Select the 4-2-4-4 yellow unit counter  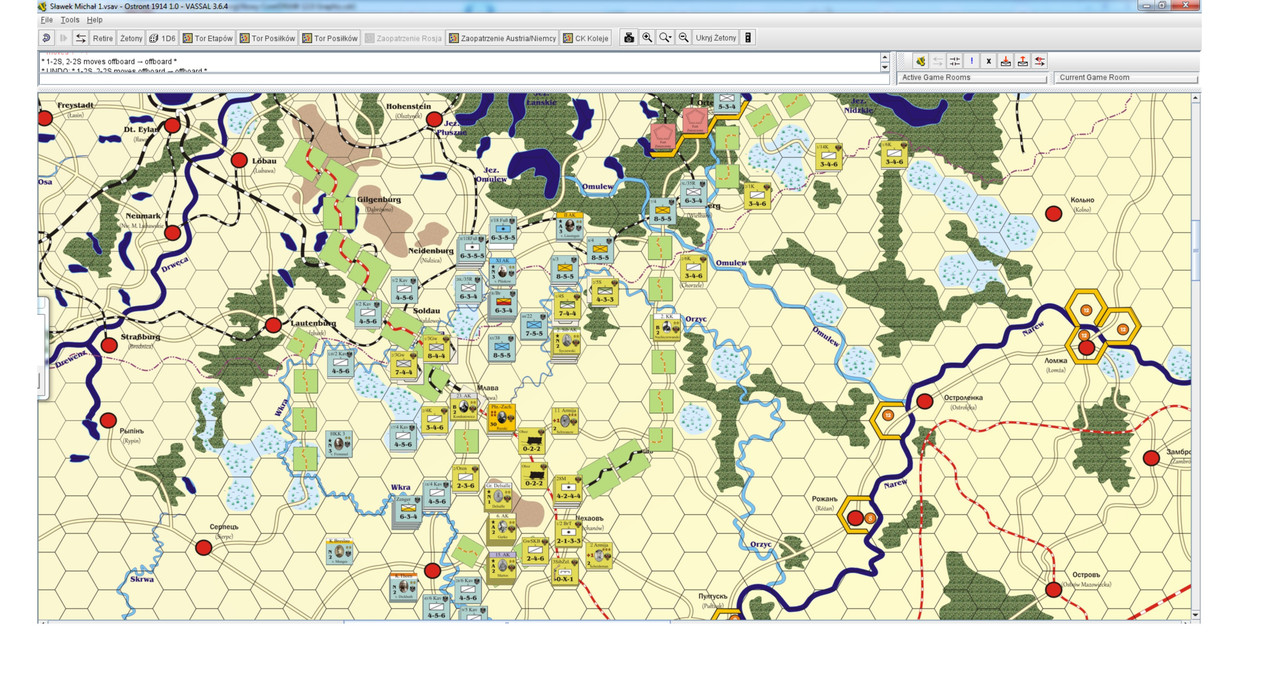click(x=567, y=487)
